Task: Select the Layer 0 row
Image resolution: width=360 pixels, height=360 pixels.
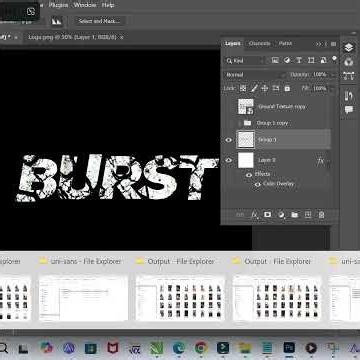Action: [x=277, y=160]
